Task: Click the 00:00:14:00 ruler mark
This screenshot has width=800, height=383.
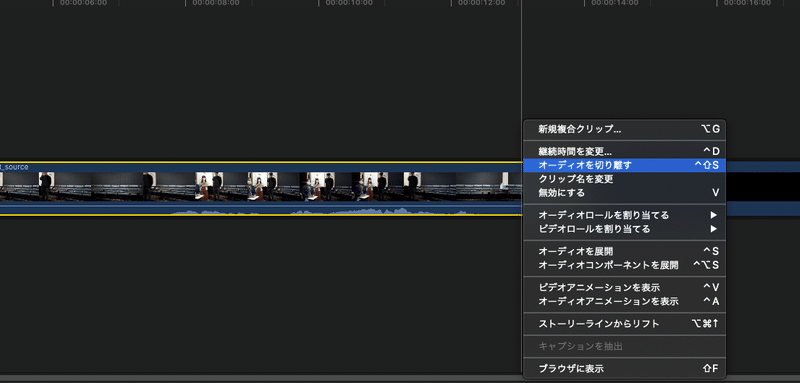Action: [x=615, y=3]
